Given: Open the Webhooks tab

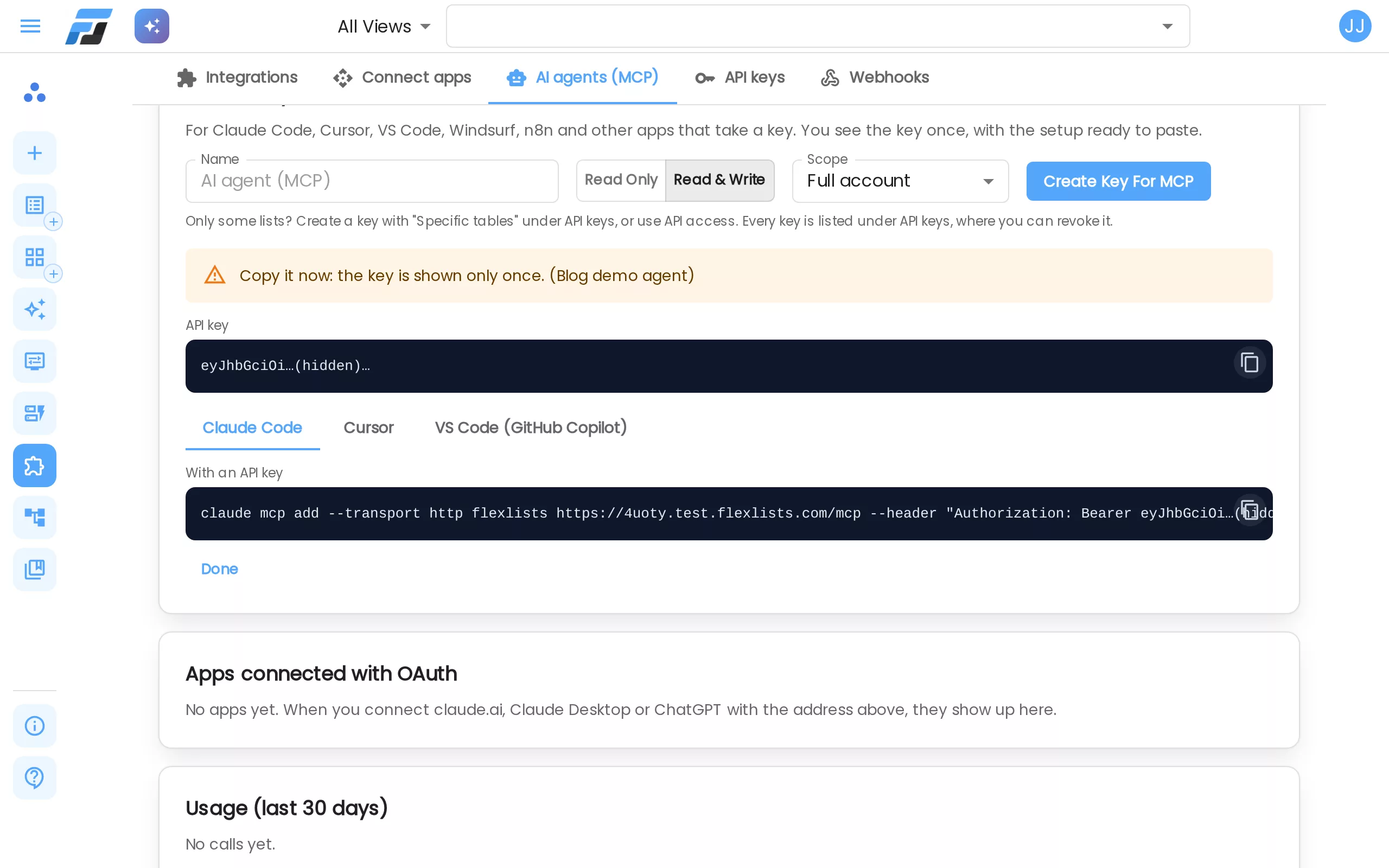Looking at the screenshot, I should click(875, 78).
